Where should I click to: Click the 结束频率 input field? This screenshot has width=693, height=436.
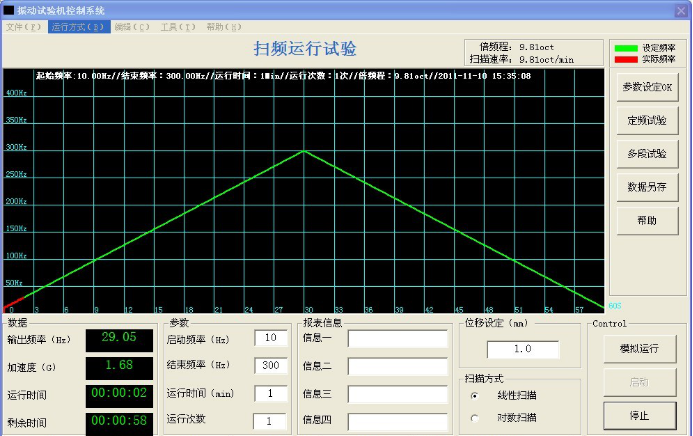pos(270,366)
